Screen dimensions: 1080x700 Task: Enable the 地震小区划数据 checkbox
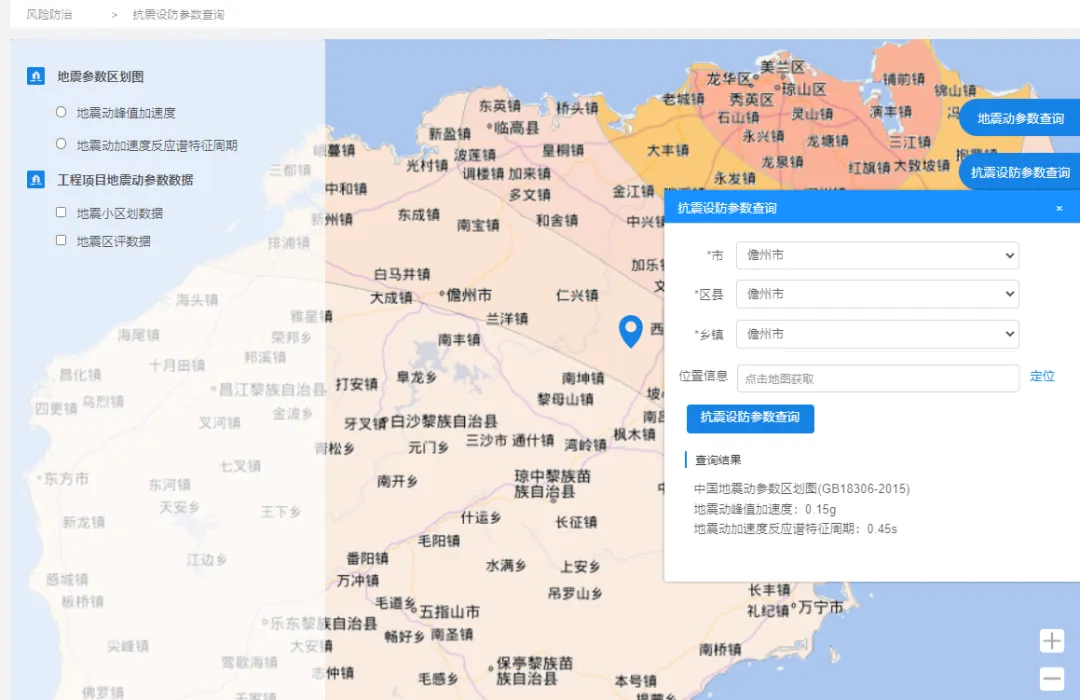[61, 213]
